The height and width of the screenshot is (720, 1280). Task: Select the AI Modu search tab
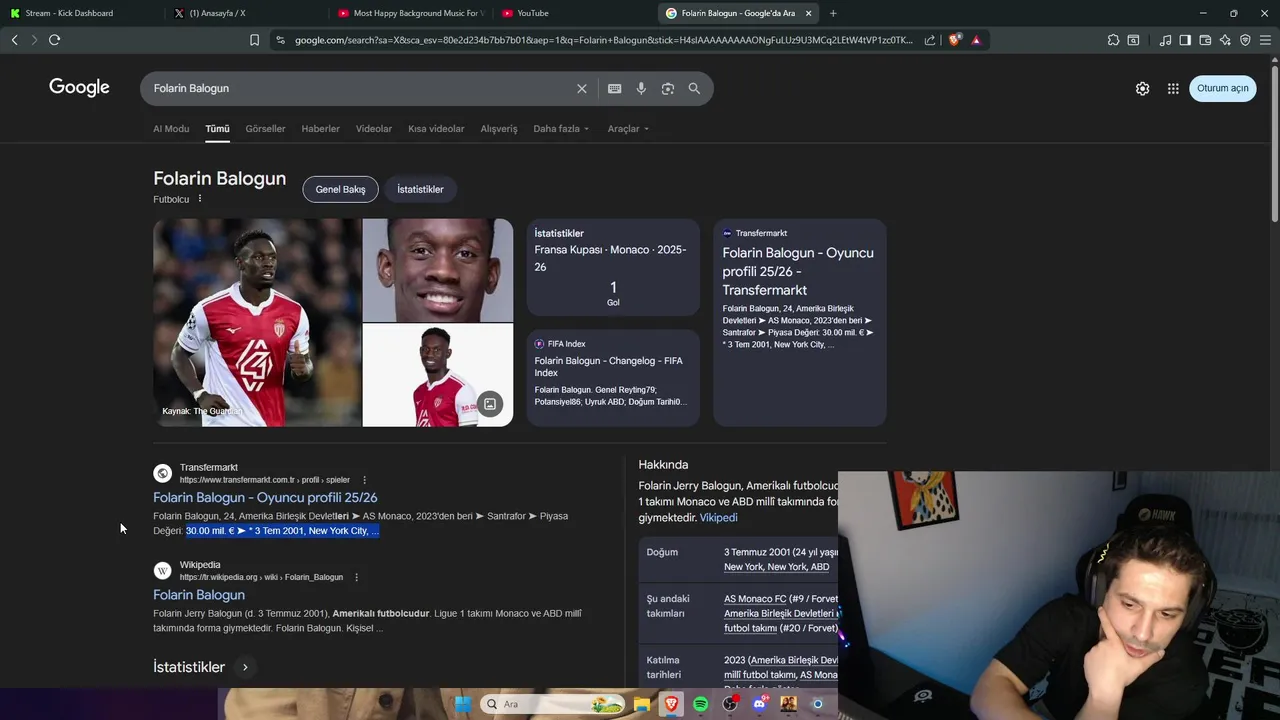tap(171, 129)
